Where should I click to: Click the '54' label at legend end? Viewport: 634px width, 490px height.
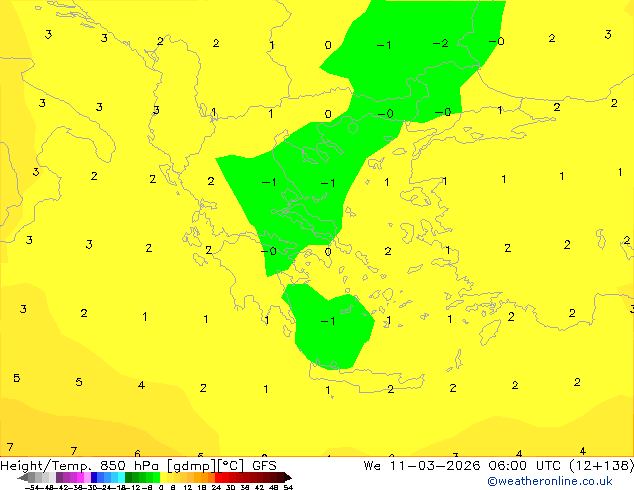[x=288, y=487]
